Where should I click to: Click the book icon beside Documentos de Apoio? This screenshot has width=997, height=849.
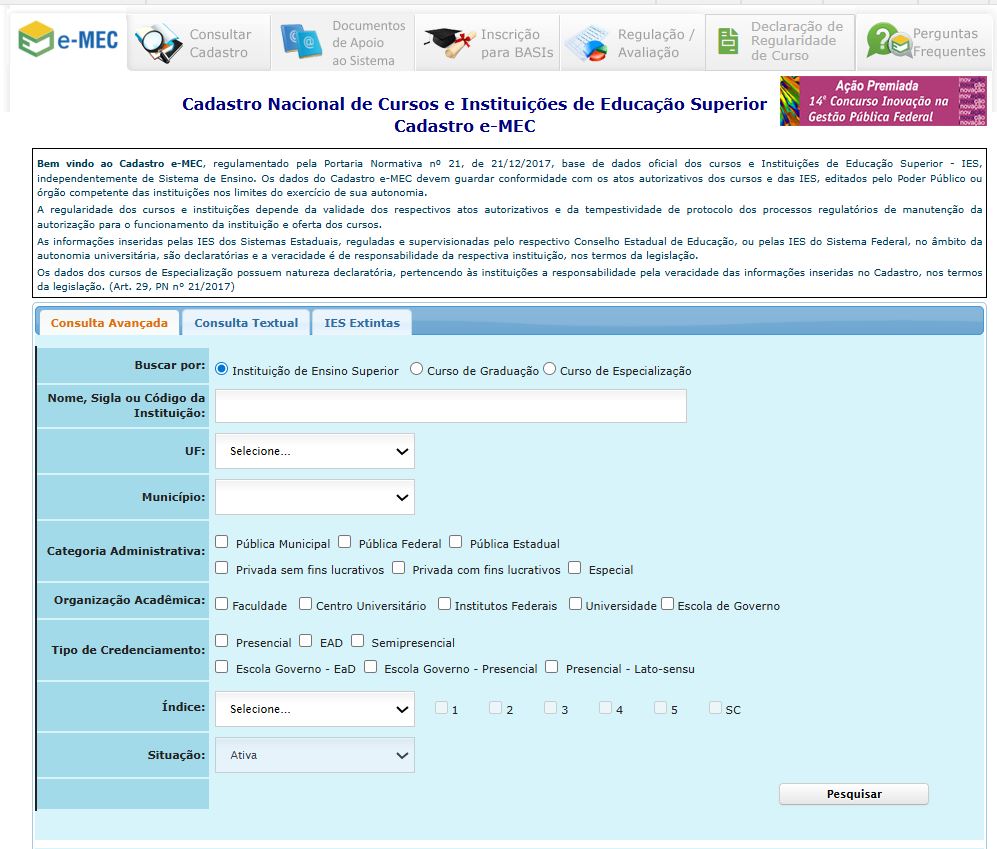point(301,42)
